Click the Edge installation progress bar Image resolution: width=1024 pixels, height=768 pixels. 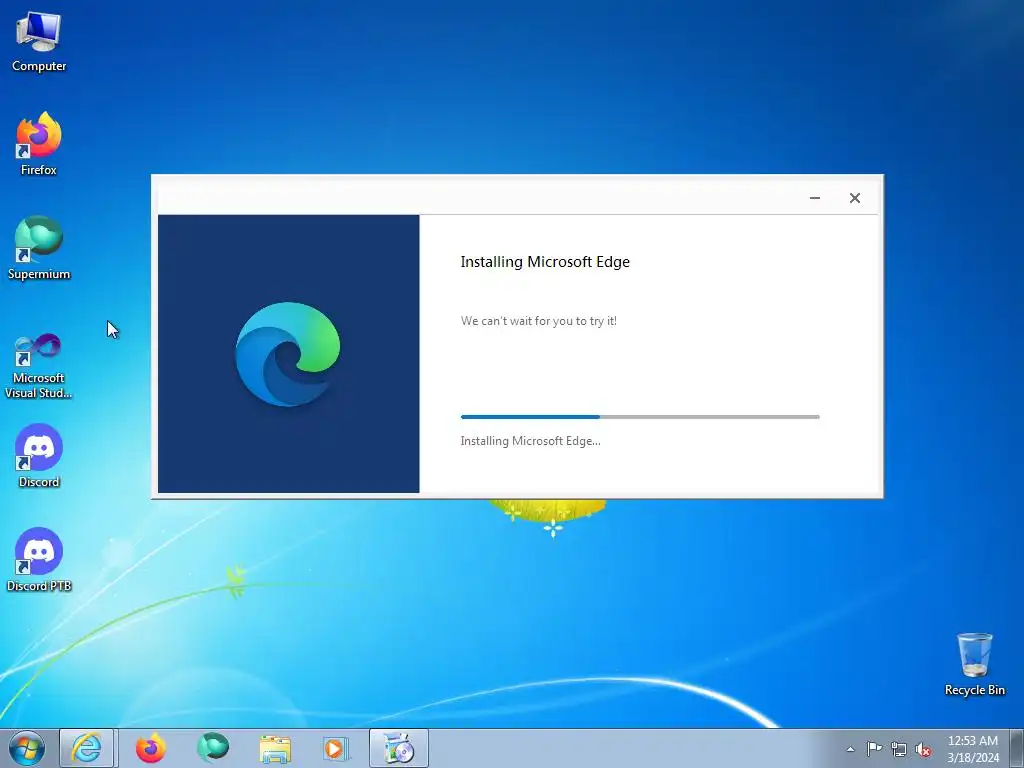(x=640, y=417)
